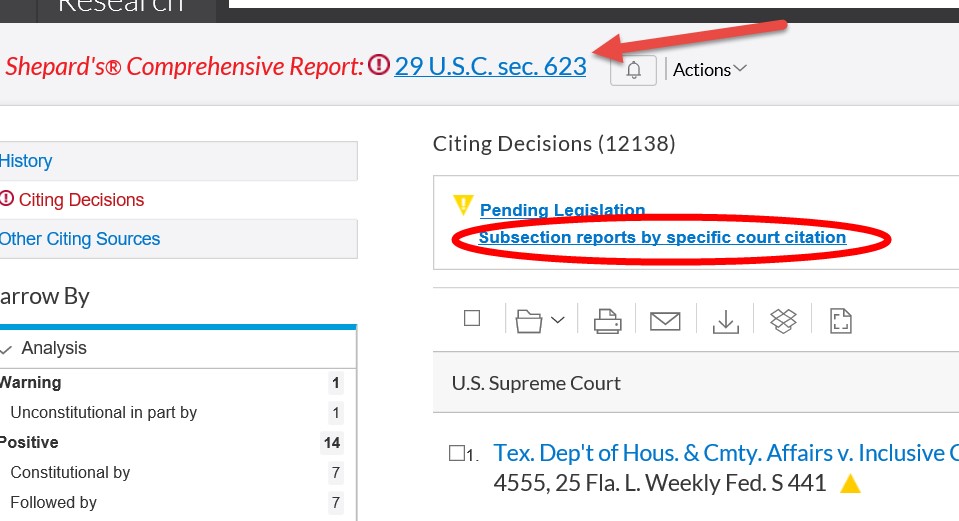Click the Dropbox icon
This screenshot has width=959, height=521.
783,321
